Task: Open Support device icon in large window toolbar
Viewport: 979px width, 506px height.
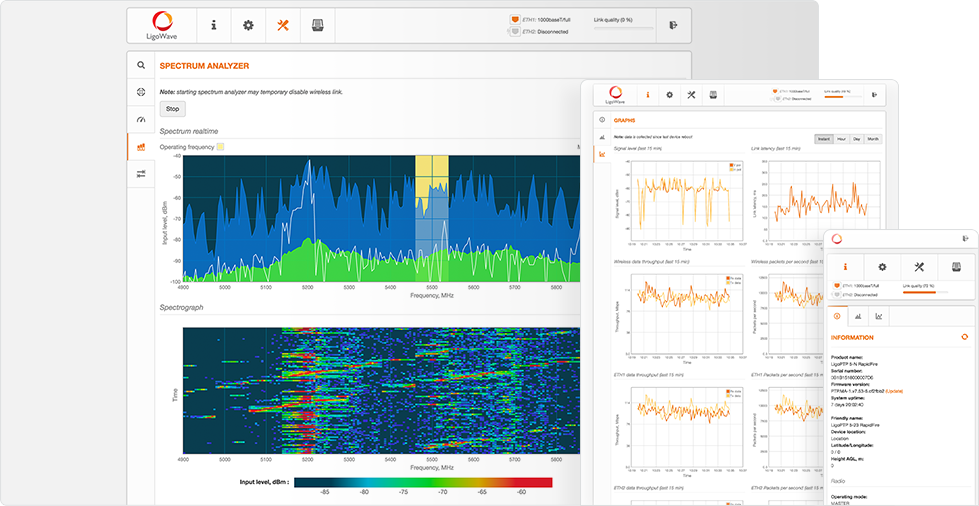Action: 317,26
